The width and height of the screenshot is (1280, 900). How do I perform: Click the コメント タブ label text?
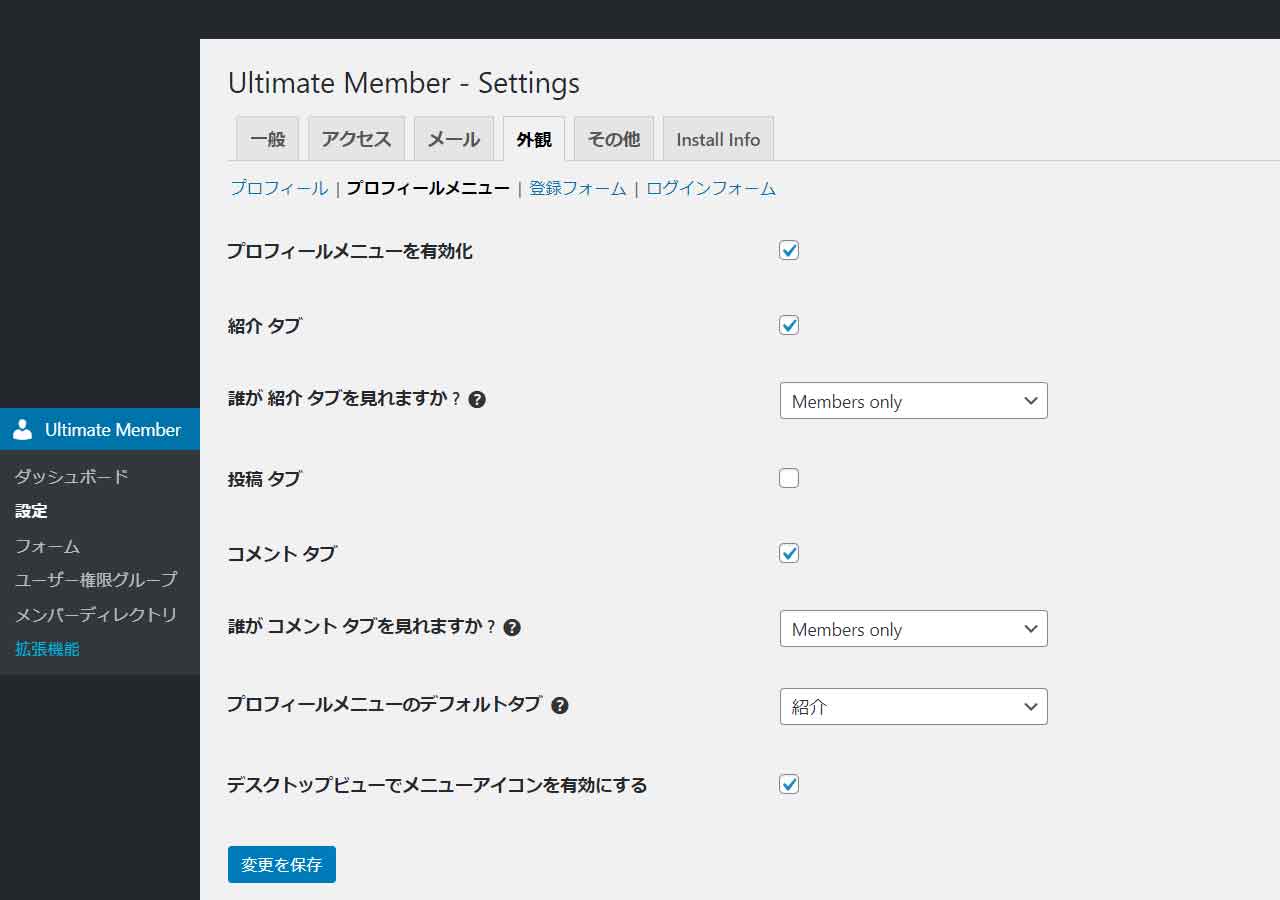[282, 554]
